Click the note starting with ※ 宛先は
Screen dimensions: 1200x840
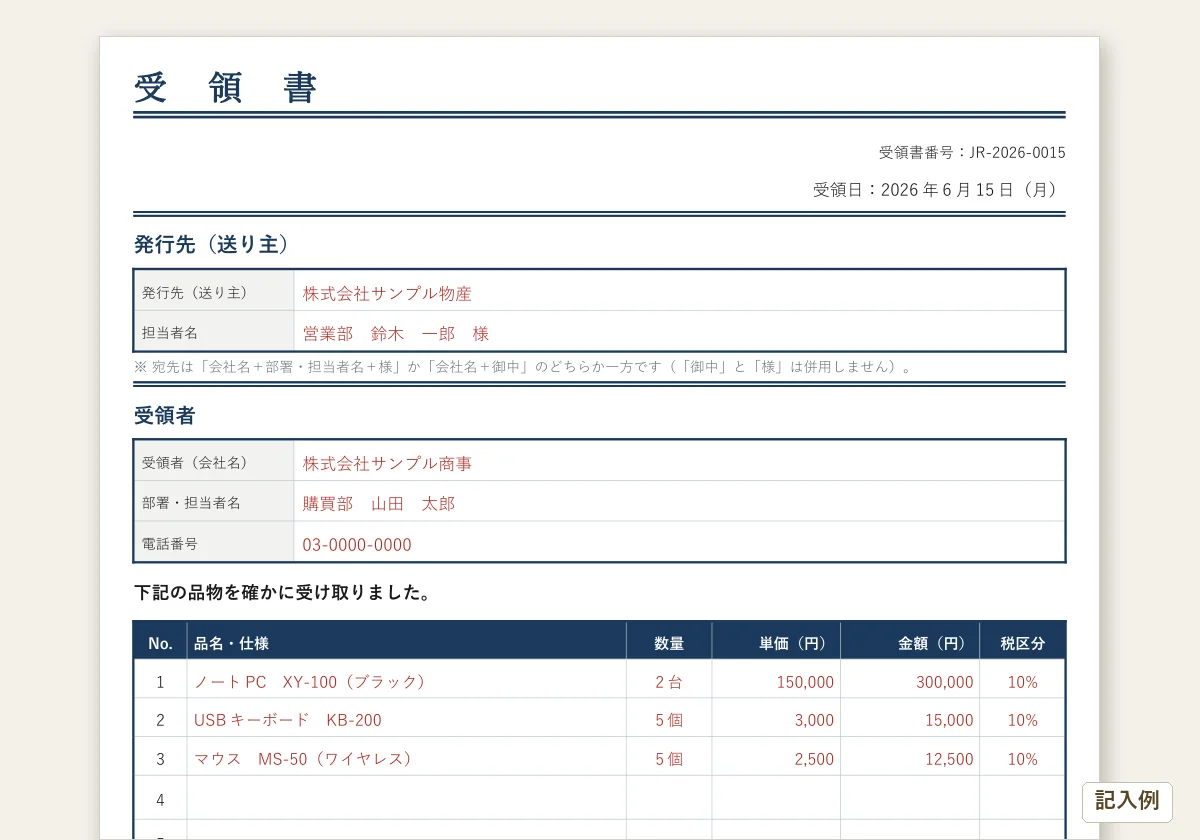click(x=524, y=367)
